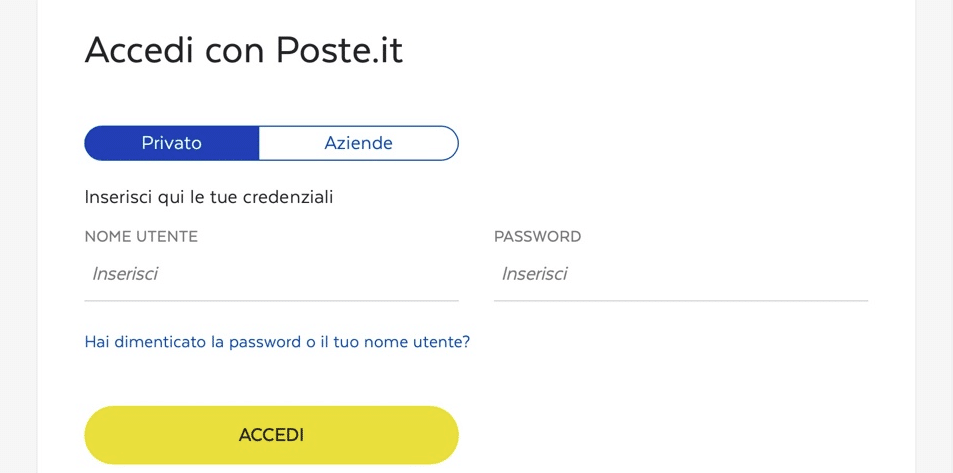Choose the private customer login option
Image resolution: width=953 pixels, height=473 pixels.
[171, 143]
